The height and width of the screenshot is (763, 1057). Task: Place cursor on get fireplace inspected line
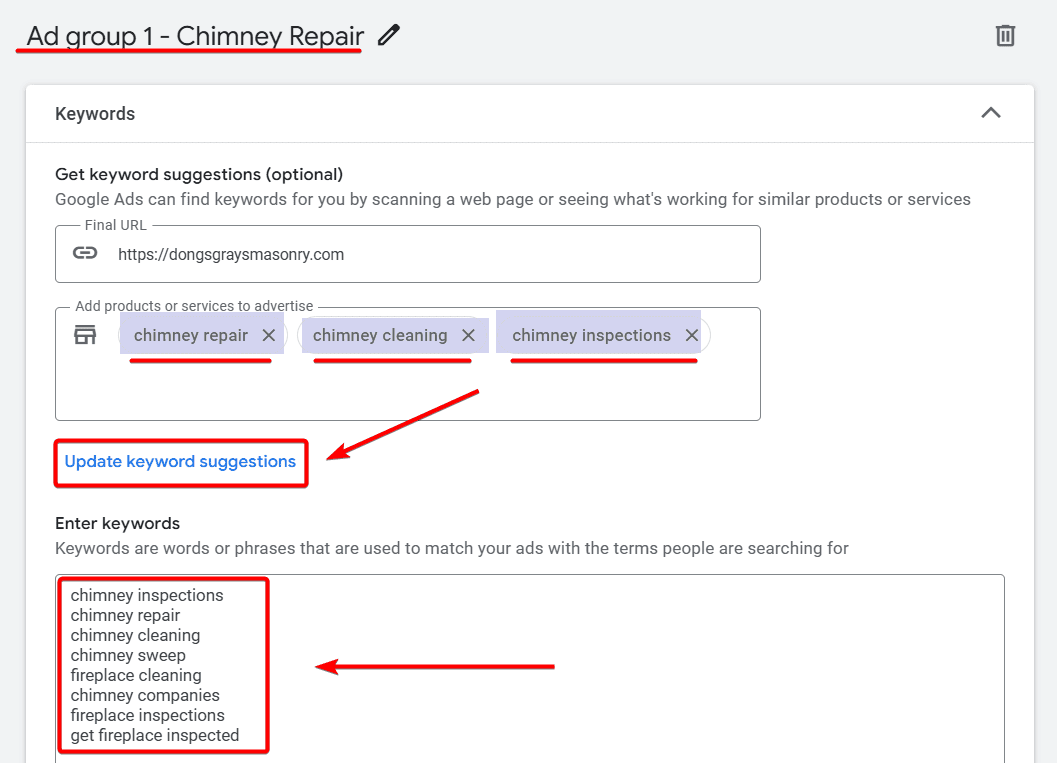(155, 735)
